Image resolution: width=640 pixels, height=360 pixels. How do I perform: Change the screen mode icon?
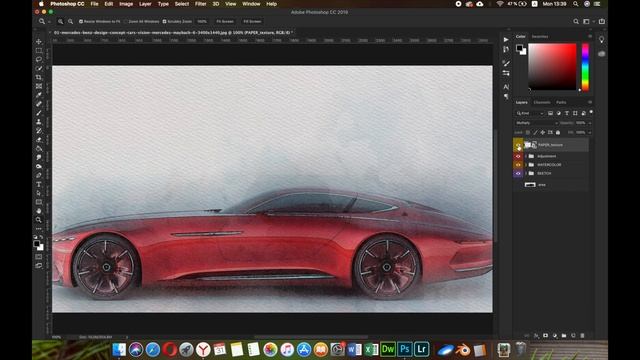click(39, 266)
